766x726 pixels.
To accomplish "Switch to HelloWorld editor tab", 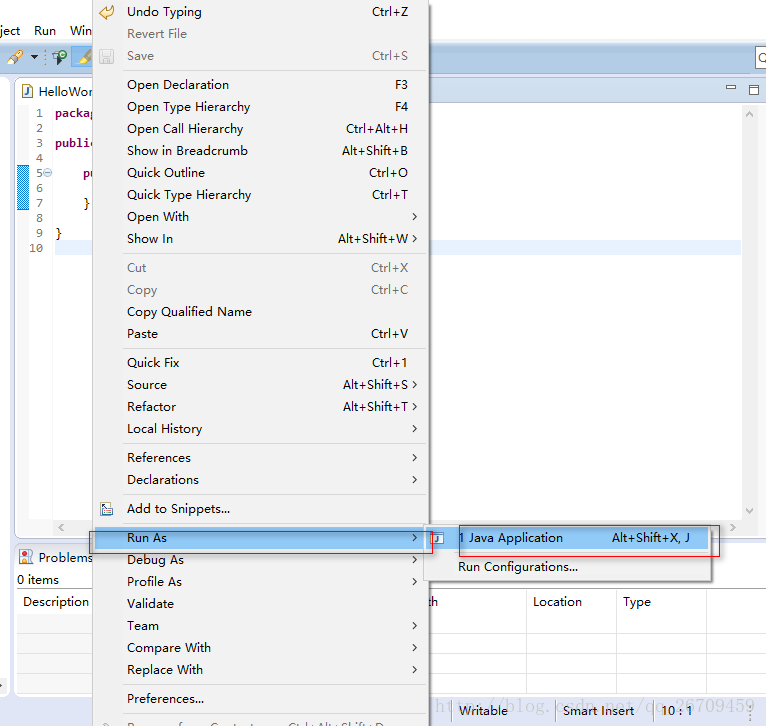I will (56, 91).
